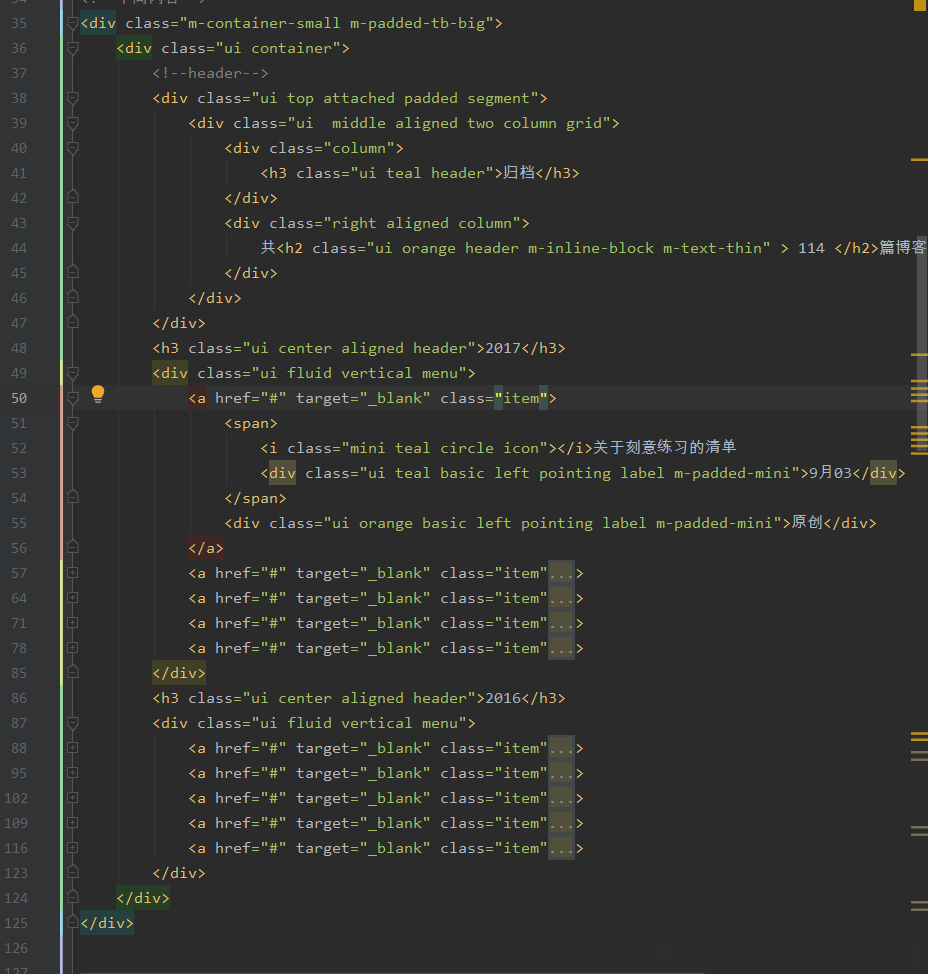Expand the folded anchor at line 95

point(73,773)
